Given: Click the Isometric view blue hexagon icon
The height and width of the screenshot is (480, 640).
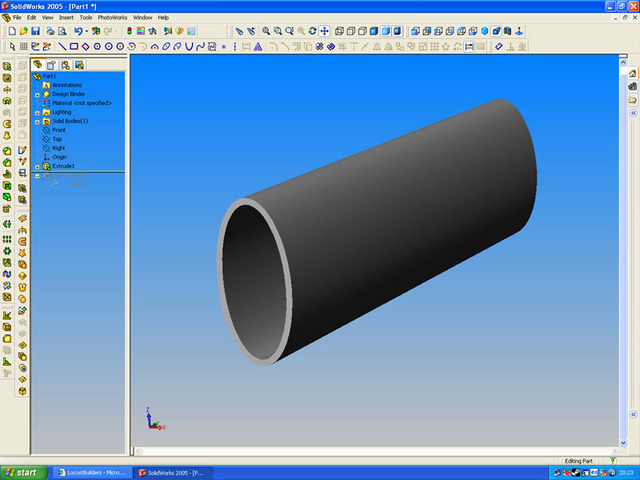Looking at the screenshot, I should point(484,31).
